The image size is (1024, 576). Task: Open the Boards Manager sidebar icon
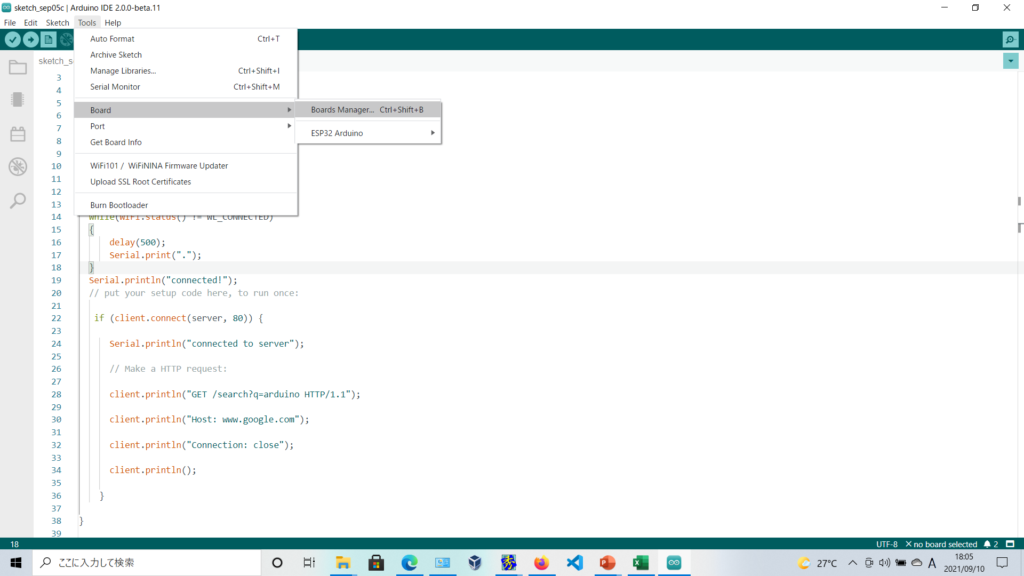[18, 100]
